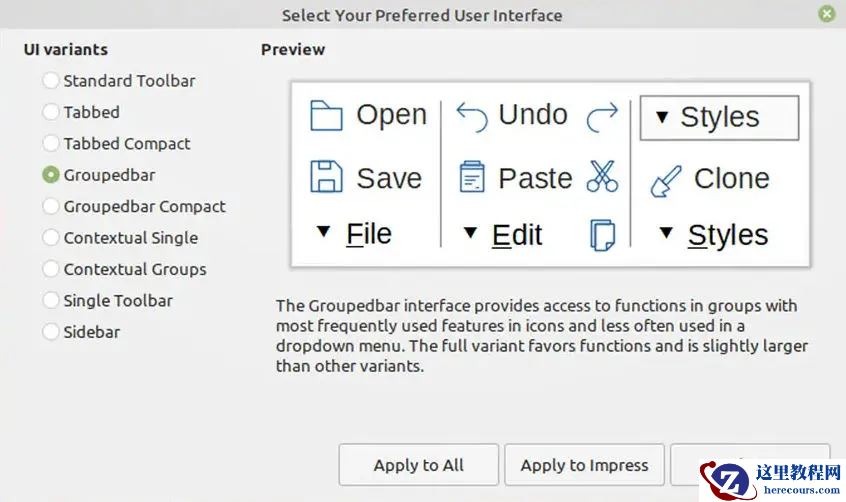
Task: Expand the Edit dropdown in preview
Action: click(502, 235)
